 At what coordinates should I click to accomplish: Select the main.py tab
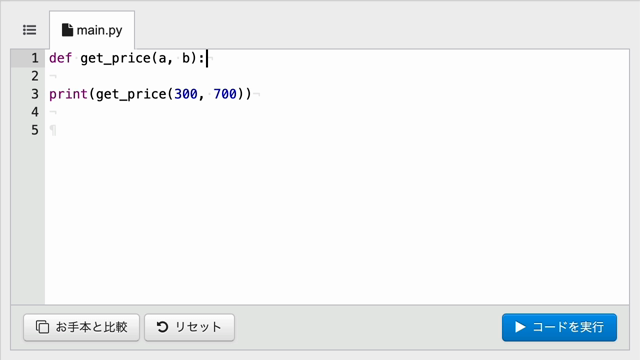click(x=92, y=30)
